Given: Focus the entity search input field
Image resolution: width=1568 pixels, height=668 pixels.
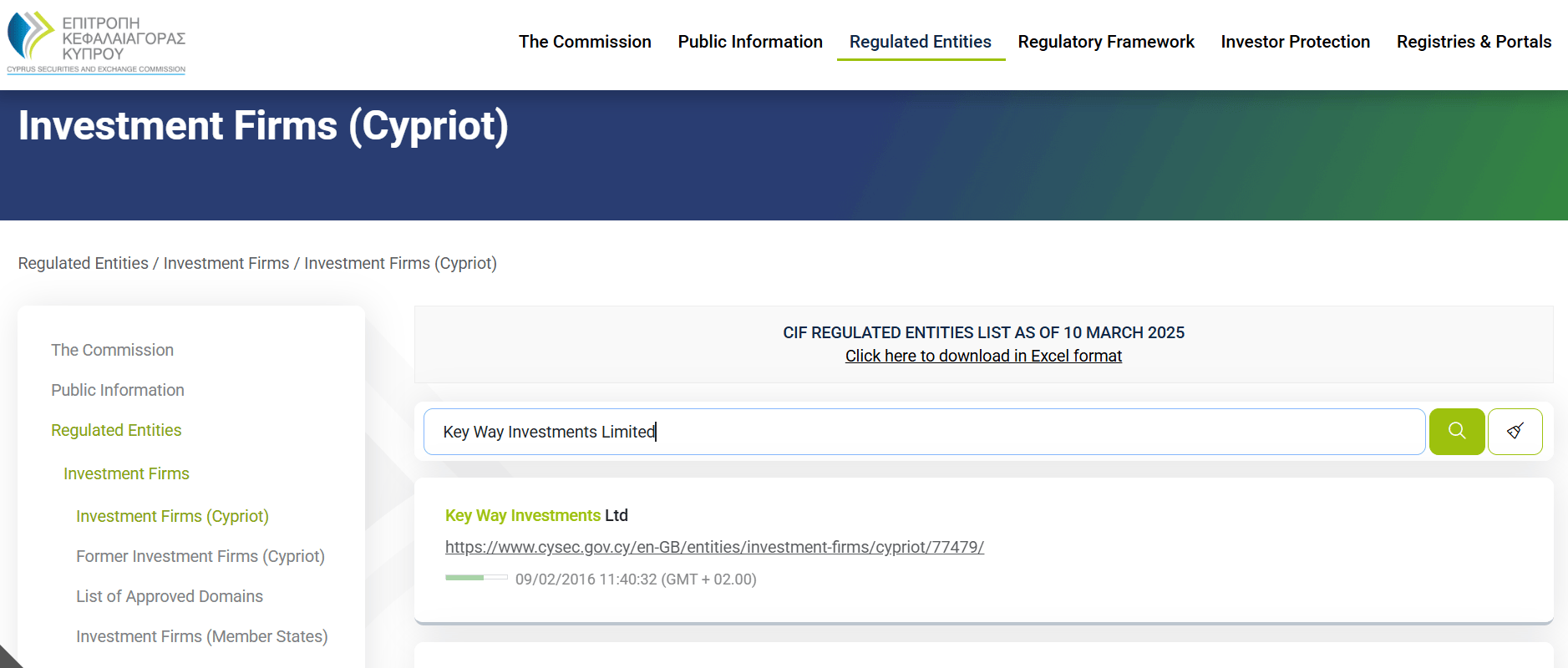Looking at the screenshot, I should tap(924, 432).
